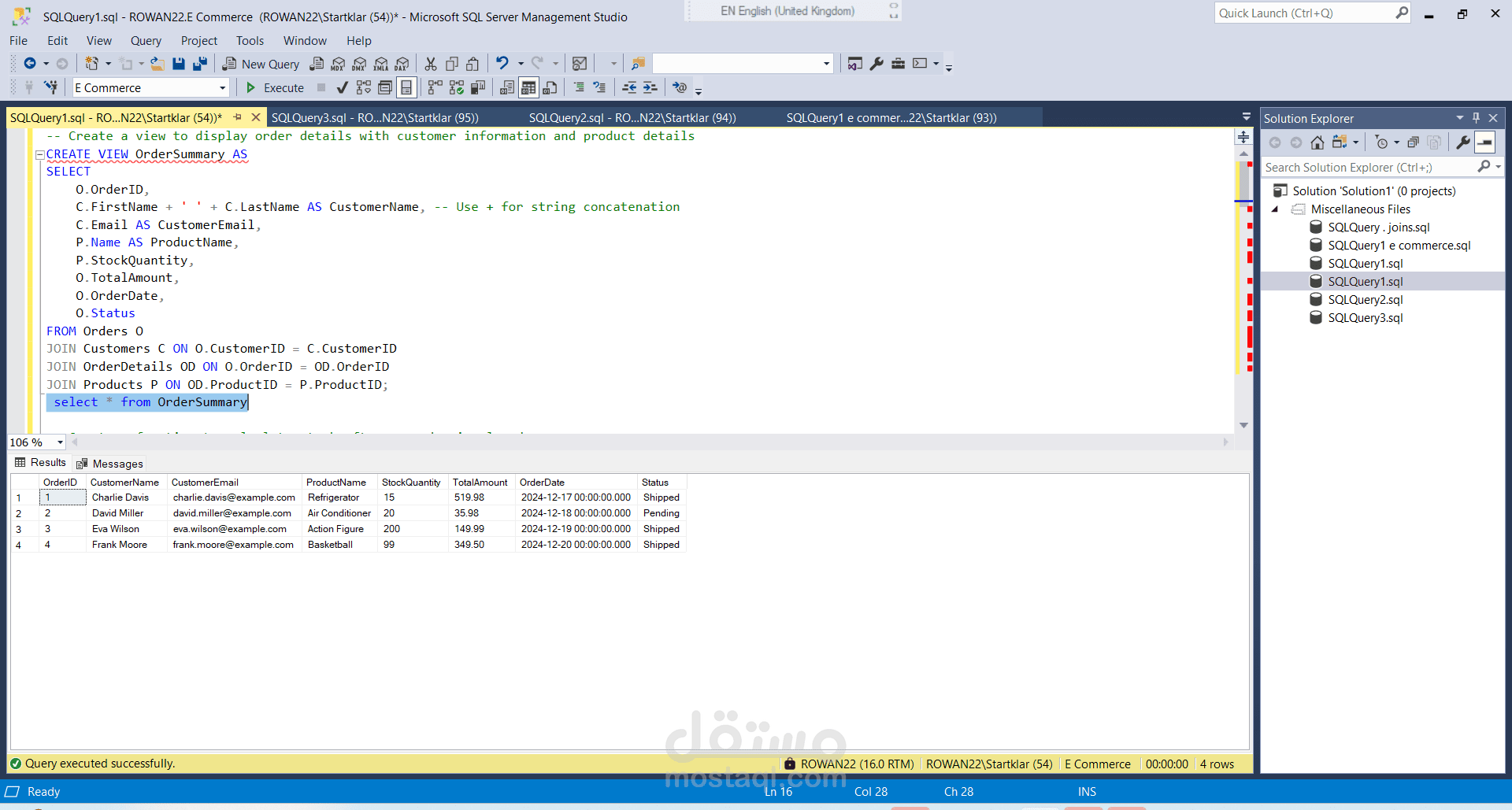Open Solution Explorer window position dropdown

(1460, 118)
